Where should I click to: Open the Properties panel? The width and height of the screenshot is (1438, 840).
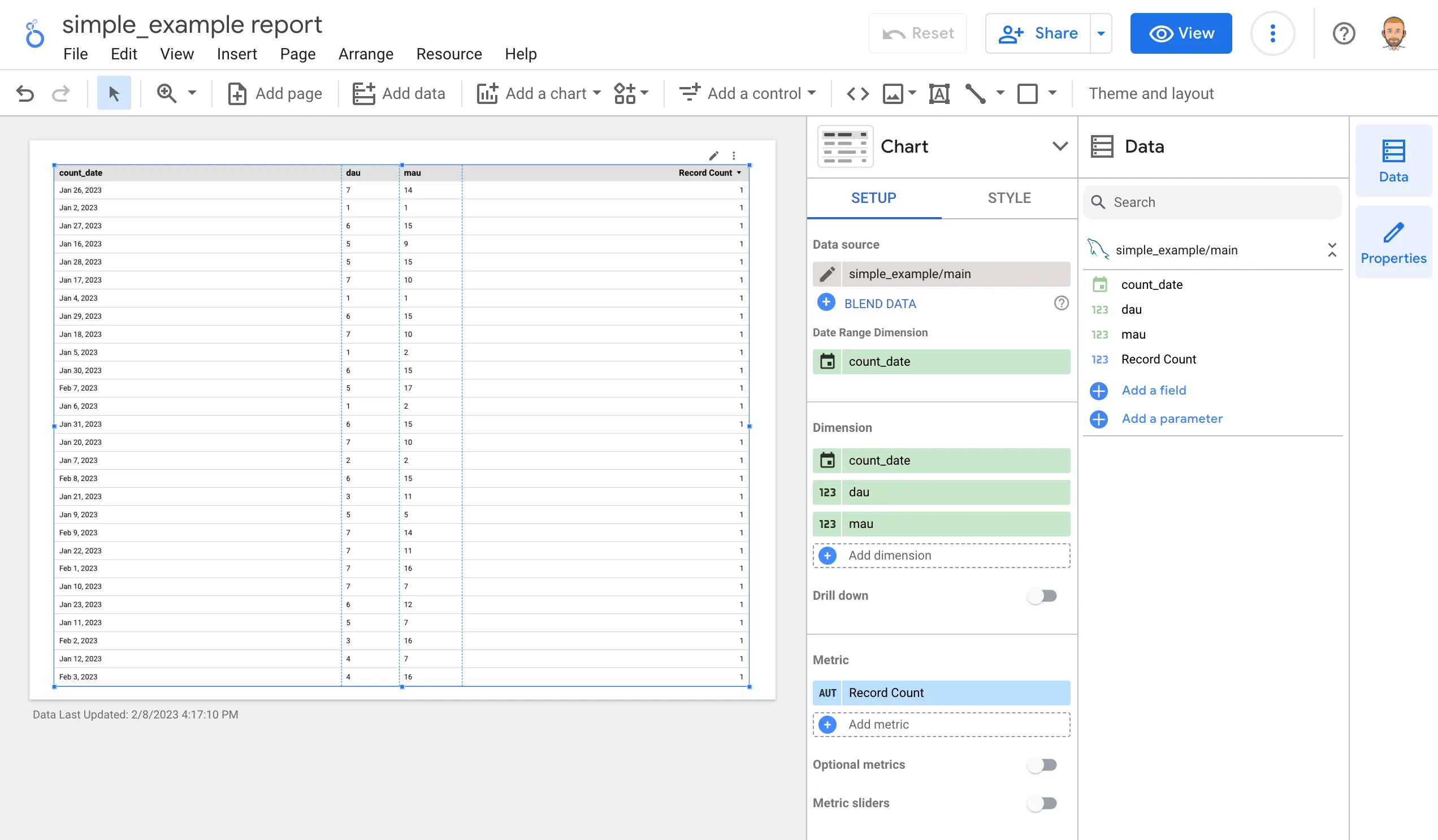tap(1393, 241)
